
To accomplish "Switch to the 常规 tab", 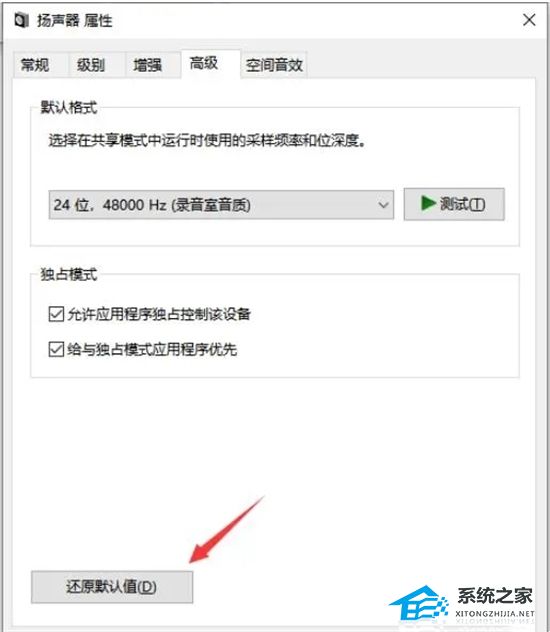I will pos(35,64).
